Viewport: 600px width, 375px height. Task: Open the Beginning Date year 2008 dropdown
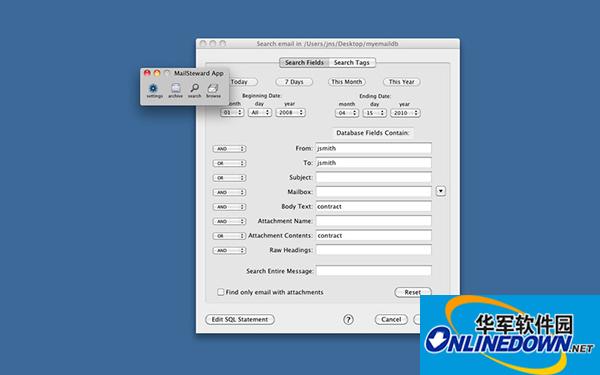pos(290,112)
